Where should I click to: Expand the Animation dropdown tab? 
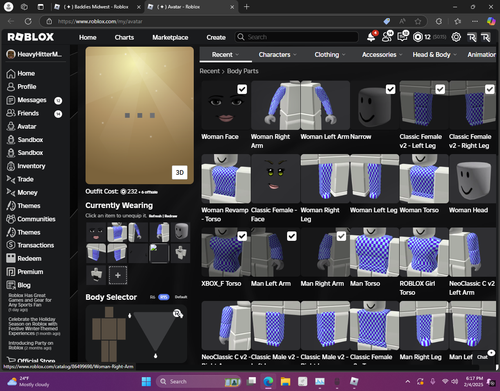481,55
